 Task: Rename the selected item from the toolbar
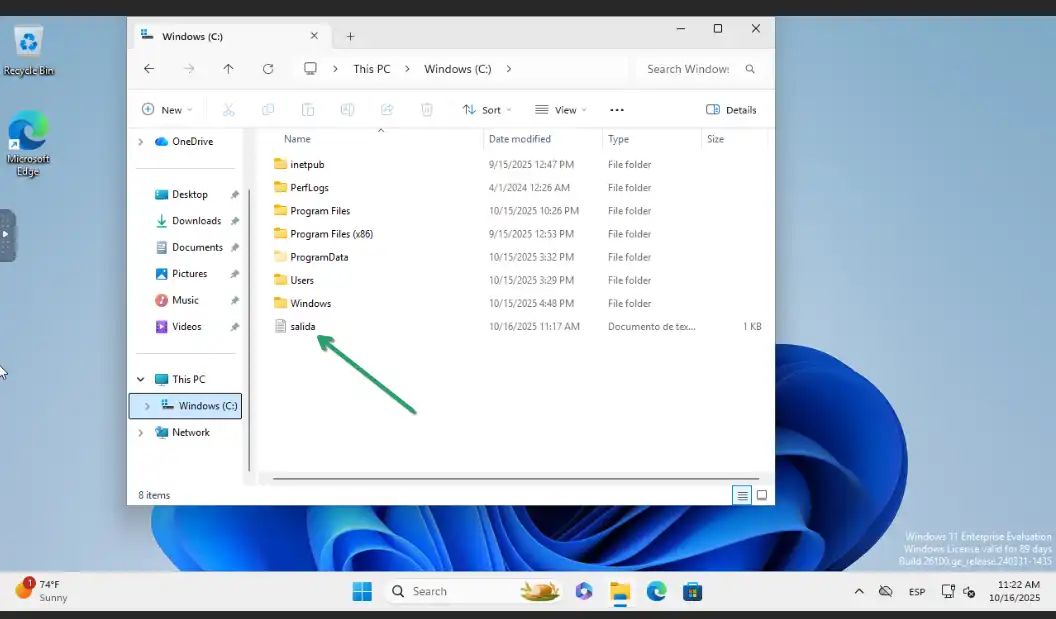(347, 109)
